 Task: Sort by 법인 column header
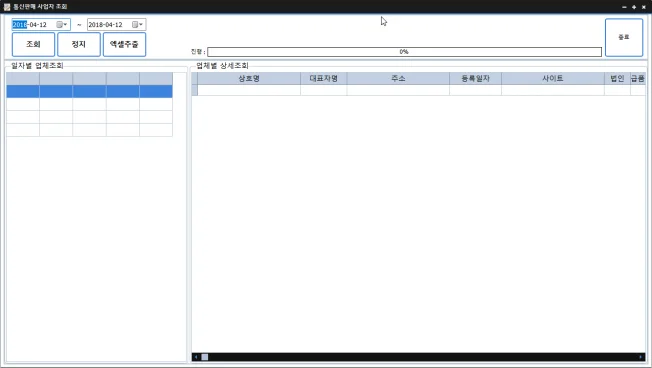tap(617, 78)
